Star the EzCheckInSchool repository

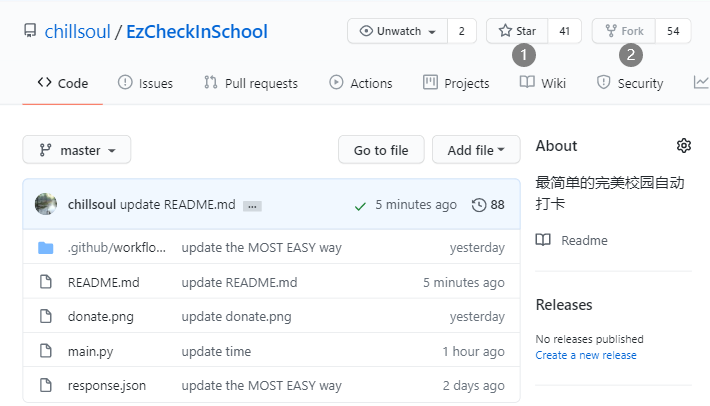[517, 31]
